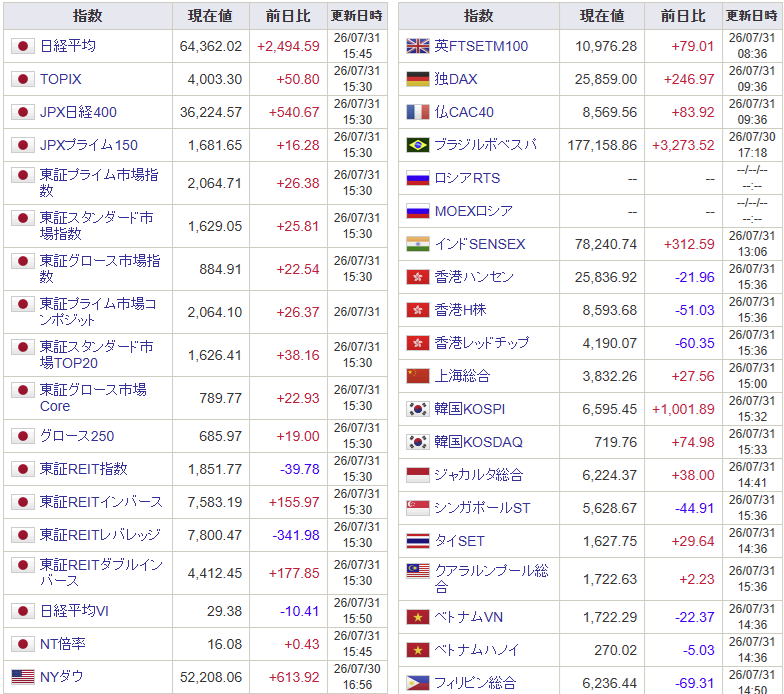Click the UK flag icon beside 英FTSETM100
This screenshot has width=784, height=694.
coord(418,46)
